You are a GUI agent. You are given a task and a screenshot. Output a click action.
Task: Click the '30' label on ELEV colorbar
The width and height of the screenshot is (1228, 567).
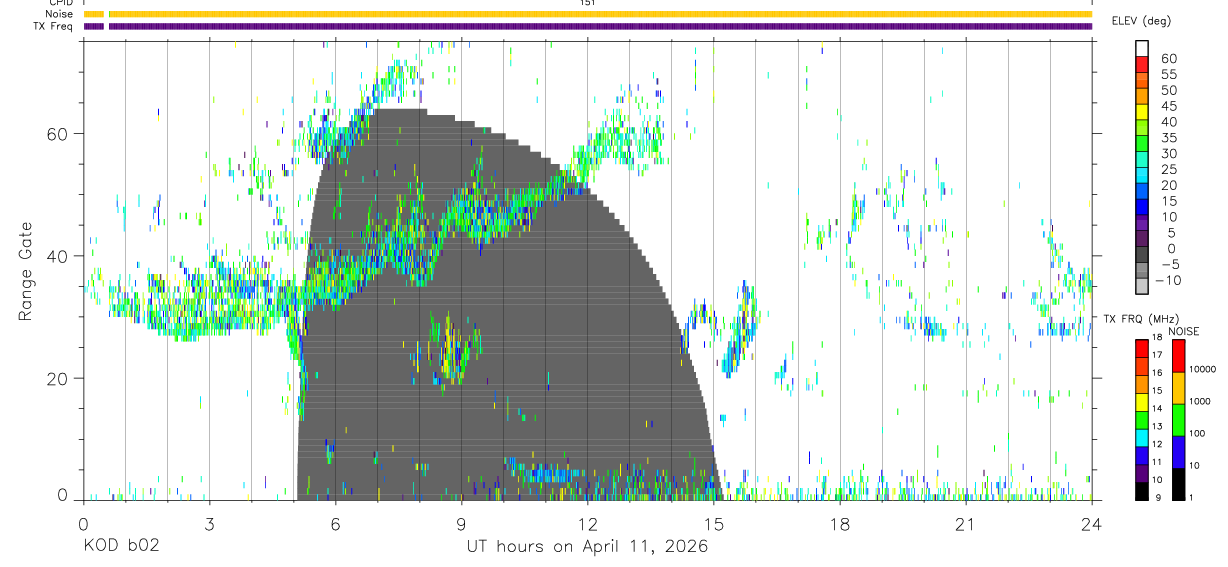(x=1169, y=154)
